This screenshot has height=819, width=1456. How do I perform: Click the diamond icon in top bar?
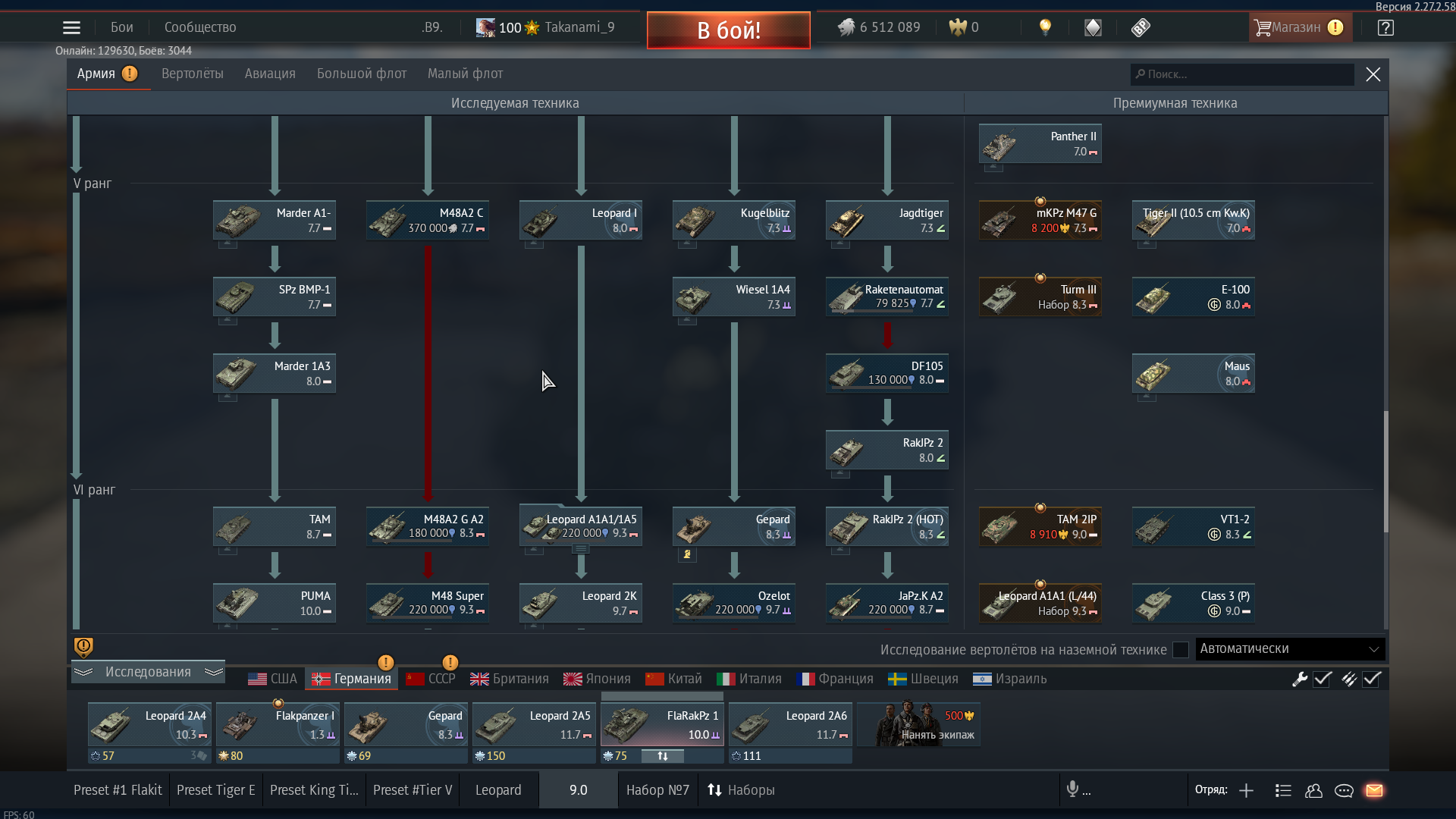point(1093,28)
